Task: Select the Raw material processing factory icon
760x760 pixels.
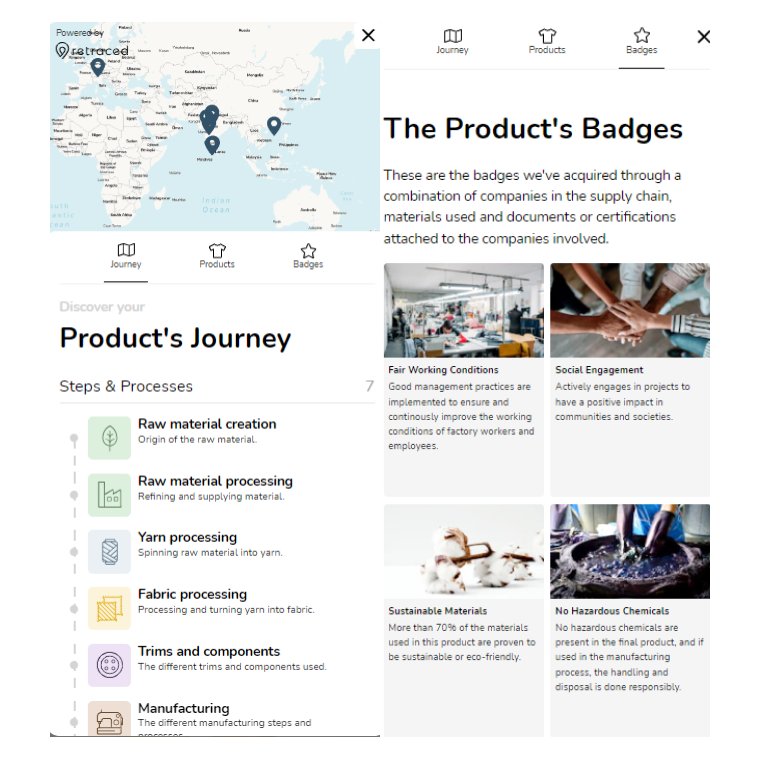Action: (109, 495)
